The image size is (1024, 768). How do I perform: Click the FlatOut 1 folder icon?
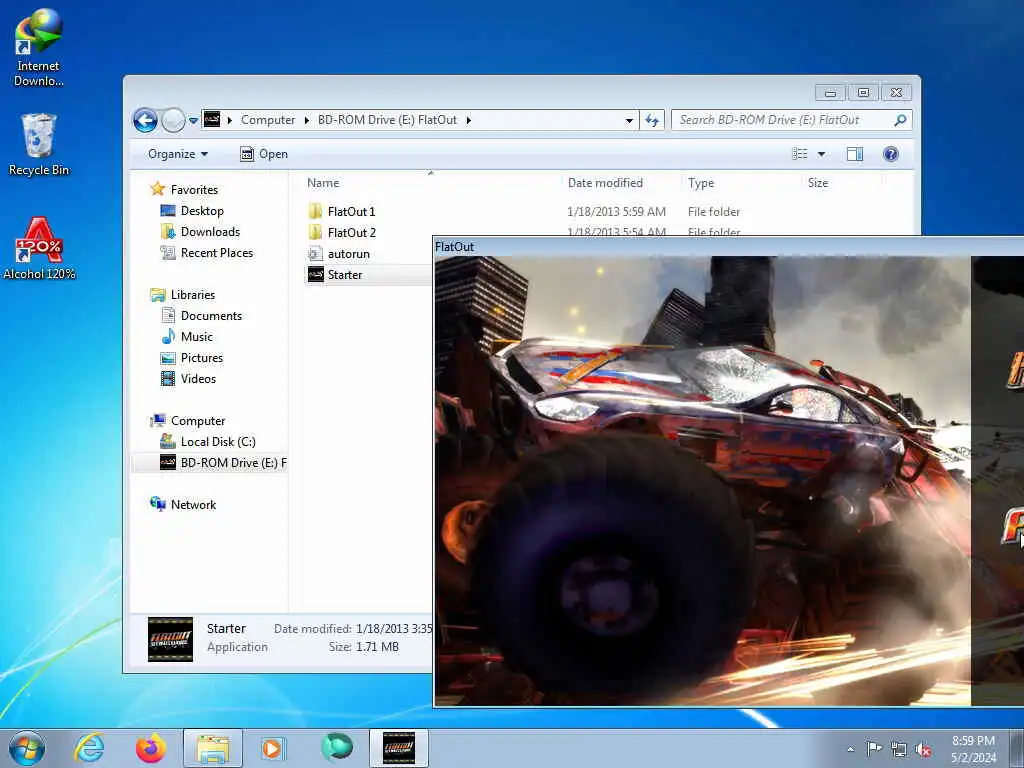point(315,211)
